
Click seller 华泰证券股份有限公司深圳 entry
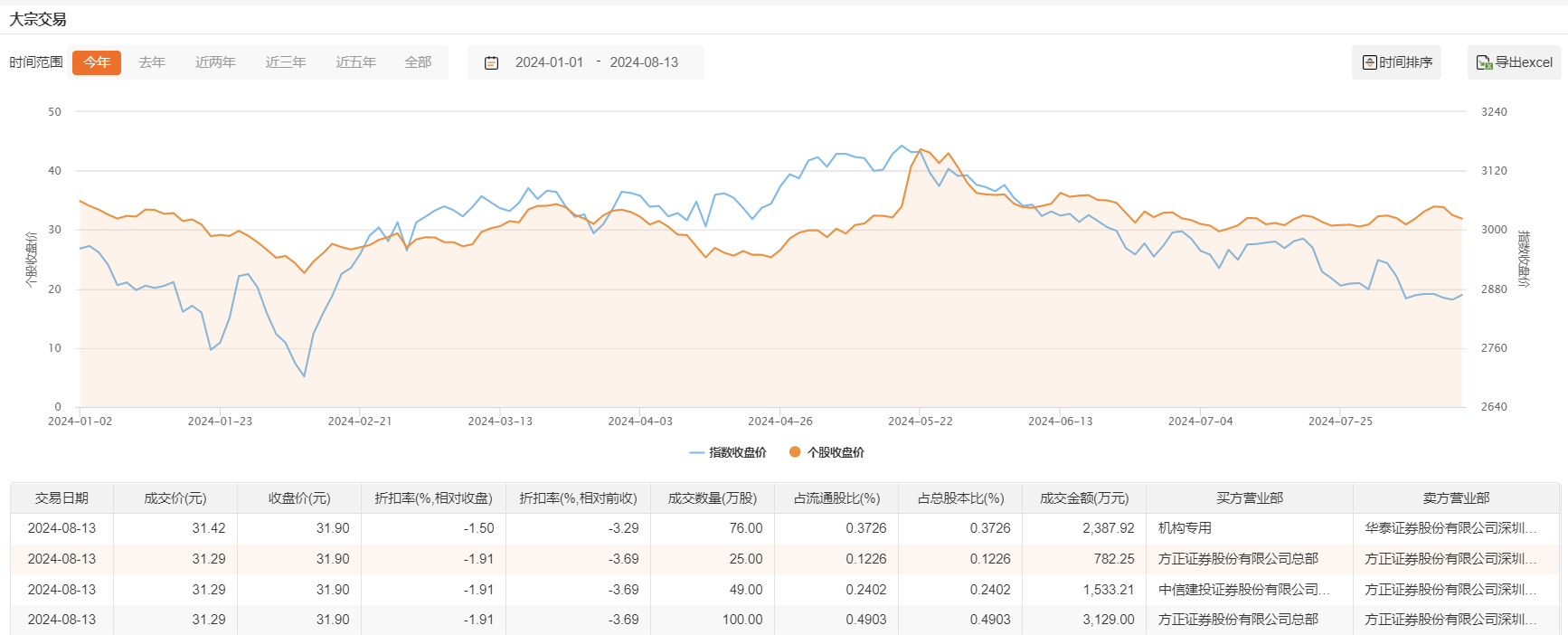(x=1450, y=528)
